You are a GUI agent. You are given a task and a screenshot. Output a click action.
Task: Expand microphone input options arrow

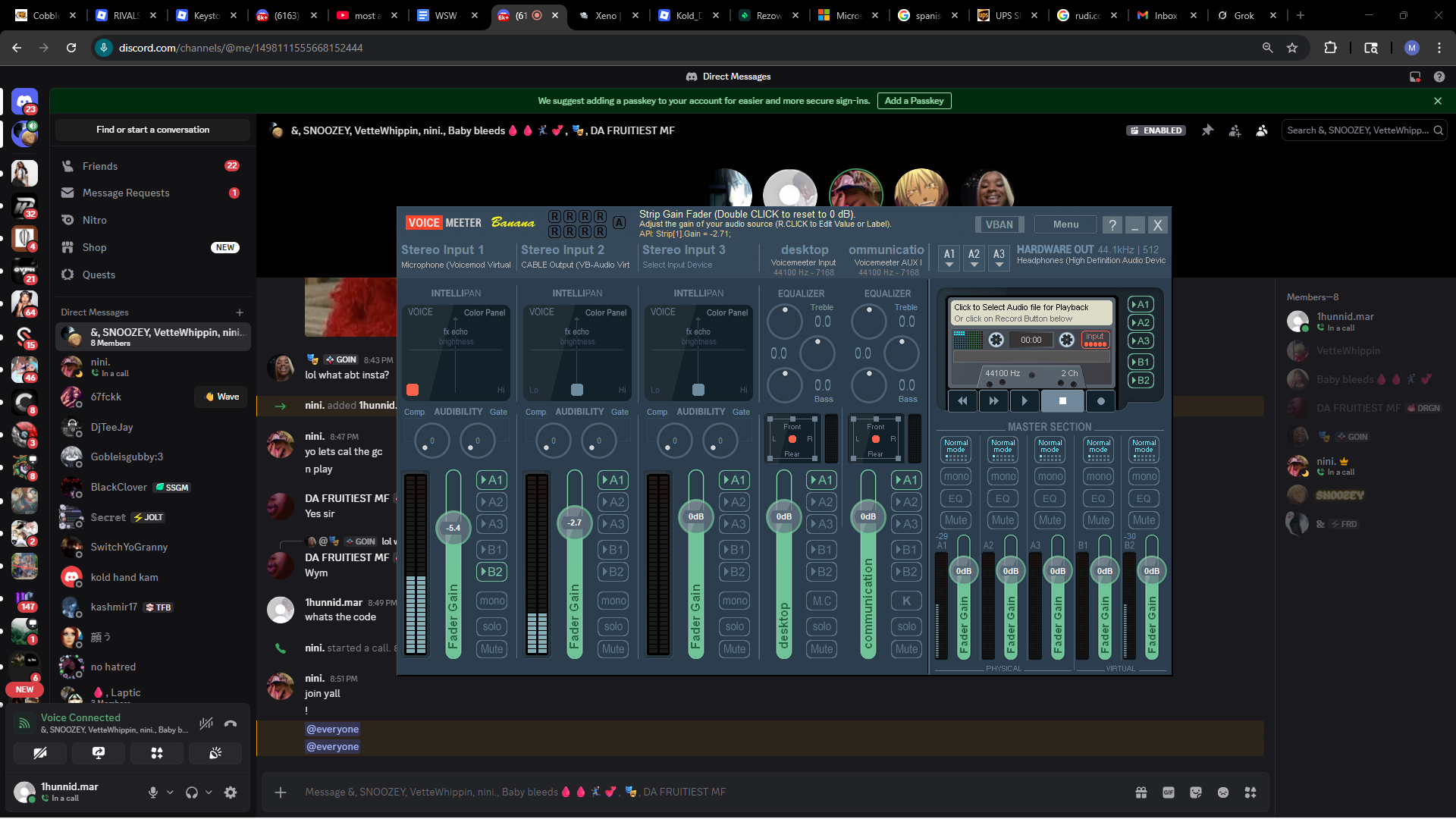[x=170, y=792]
